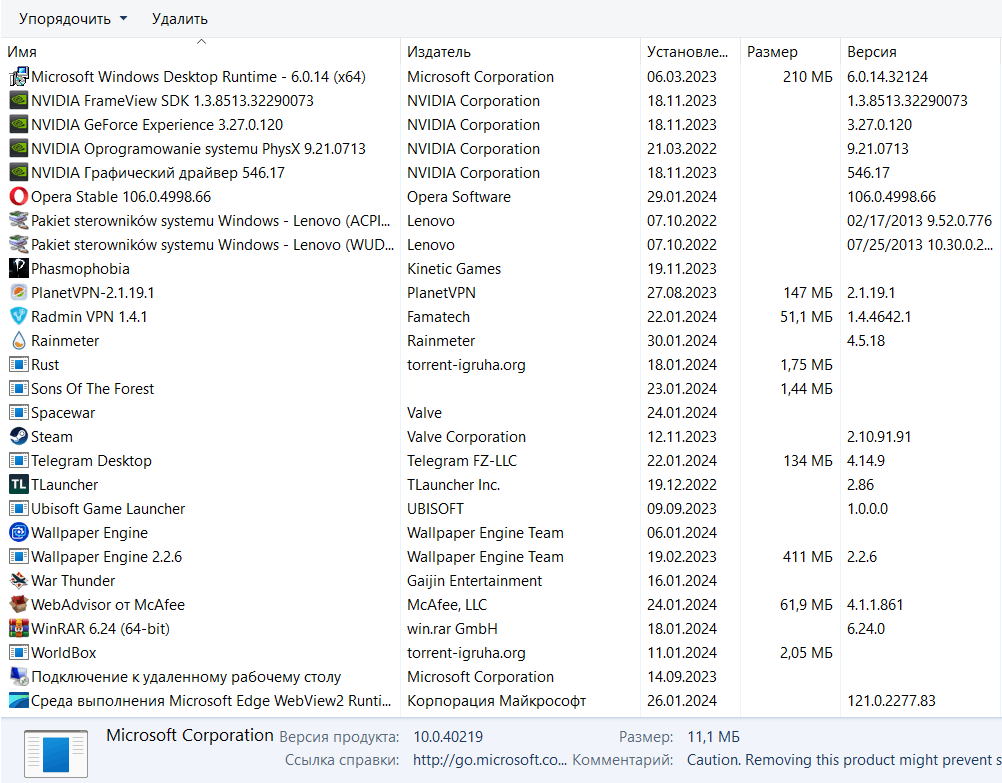Image resolution: width=1002 pixels, height=783 pixels.
Task: Click the Rust program icon
Action: [19, 364]
